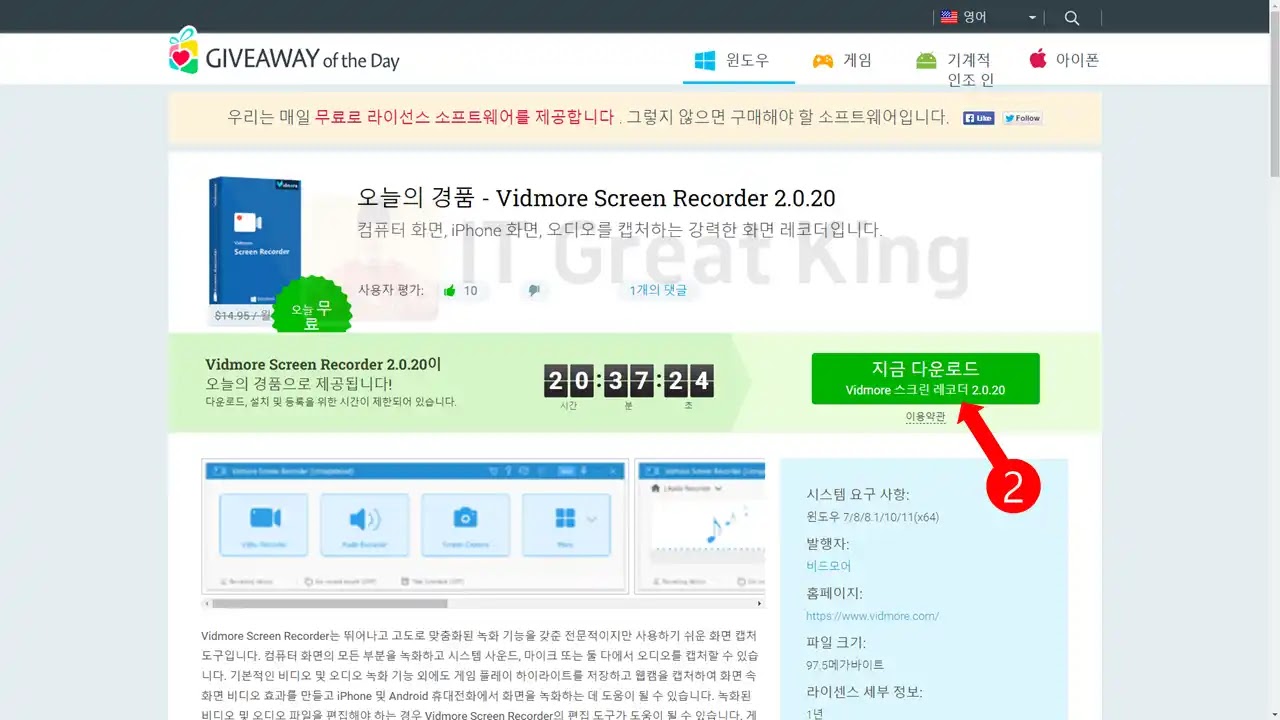
Task: Click the 지금 다운로드 download button
Action: point(925,378)
